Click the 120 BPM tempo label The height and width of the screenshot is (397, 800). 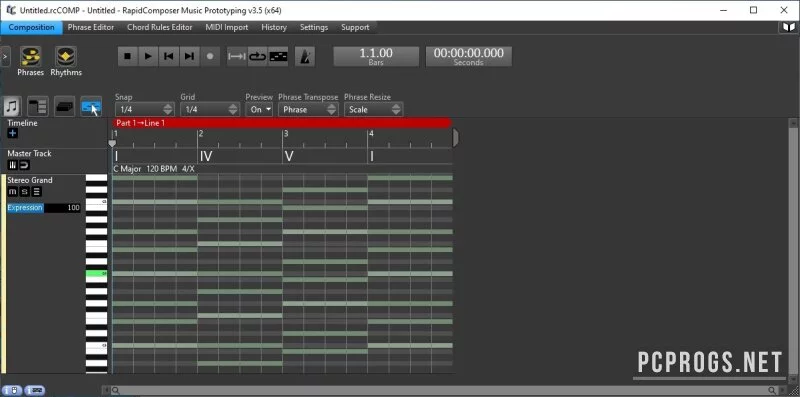[161, 169]
